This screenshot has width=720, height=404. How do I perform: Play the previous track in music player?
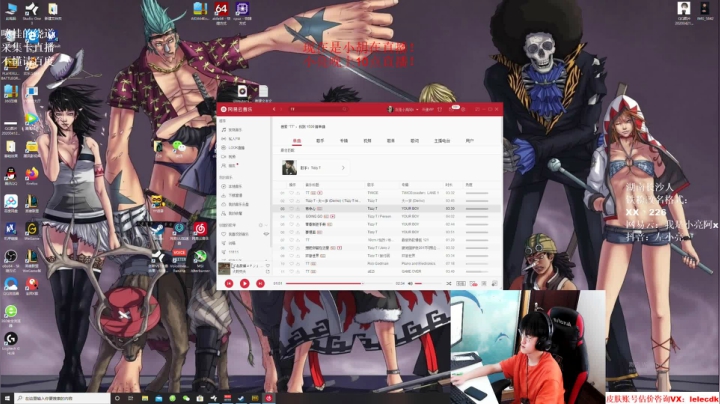click(229, 283)
